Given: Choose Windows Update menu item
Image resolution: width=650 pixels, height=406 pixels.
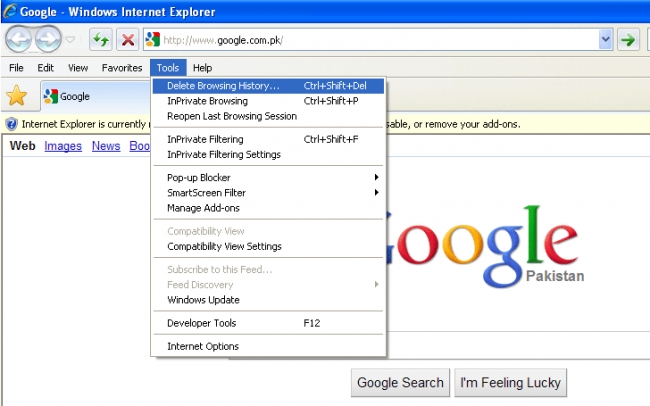Looking at the screenshot, I should tap(268, 300).
